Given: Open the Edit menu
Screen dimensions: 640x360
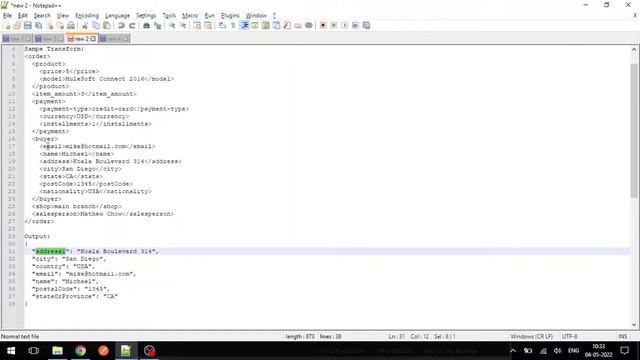Looking at the screenshot, I should [x=23, y=16].
